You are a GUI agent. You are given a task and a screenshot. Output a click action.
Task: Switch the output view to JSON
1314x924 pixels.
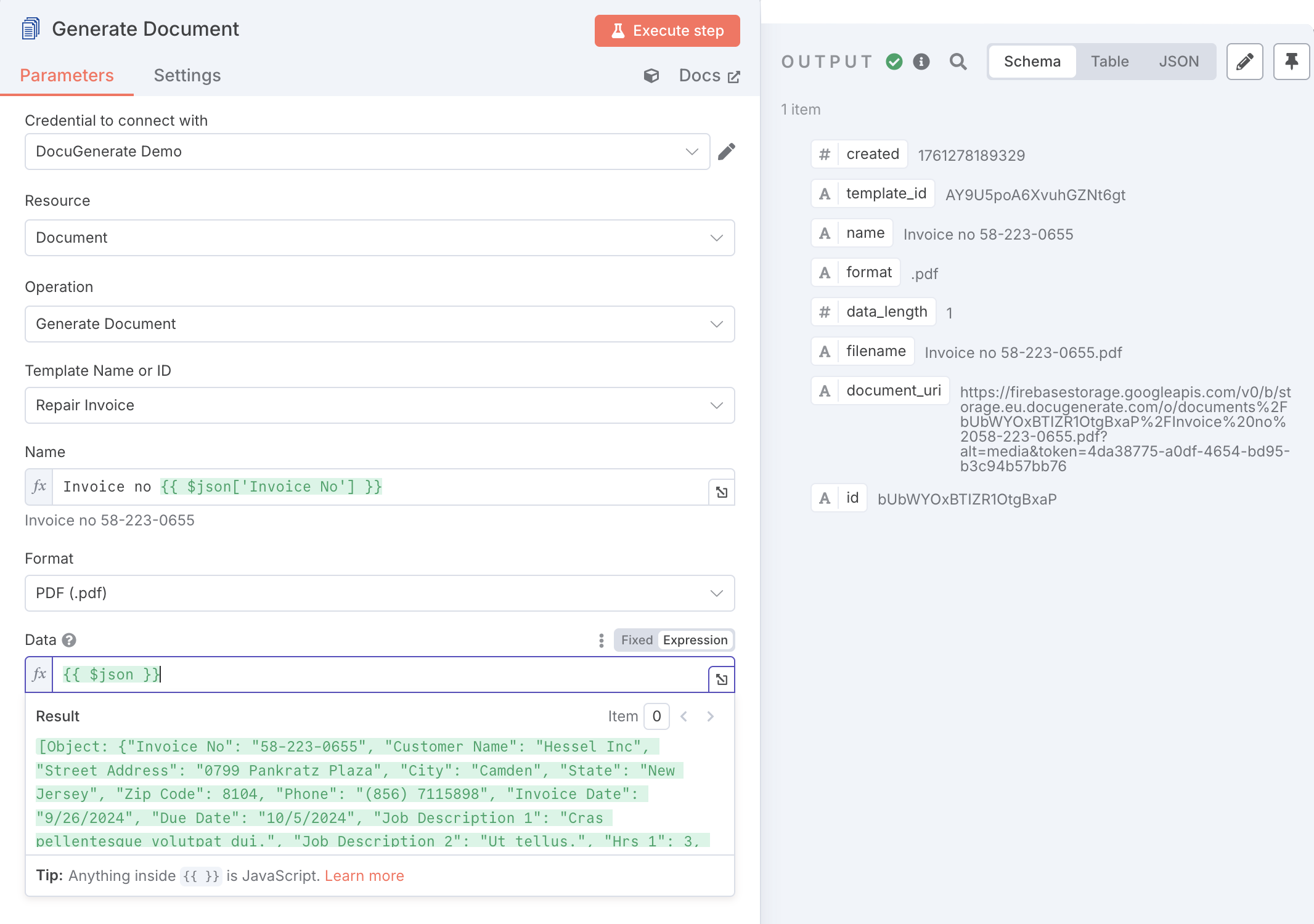point(1178,62)
